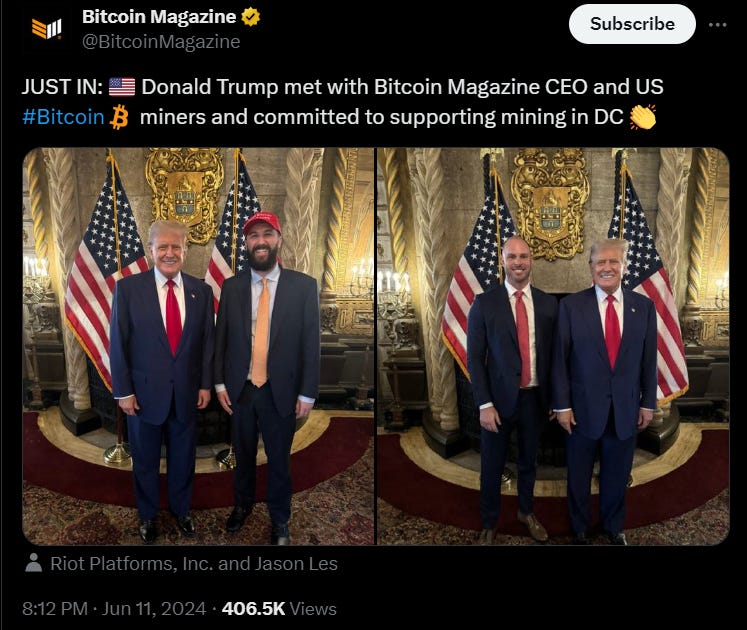
Task: Click the red MAGA cap in left photo
Action: [262, 223]
